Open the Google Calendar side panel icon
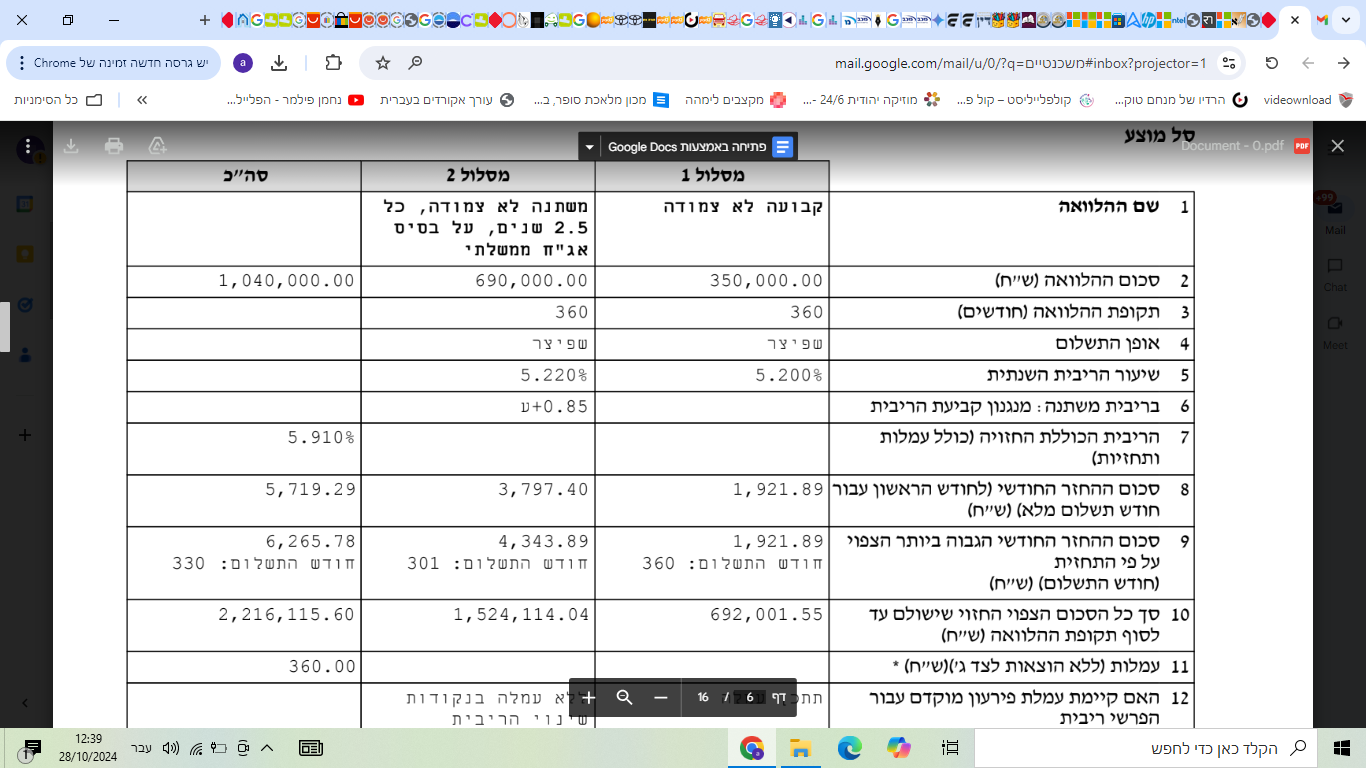This screenshot has width=1366, height=768. point(25,204)
